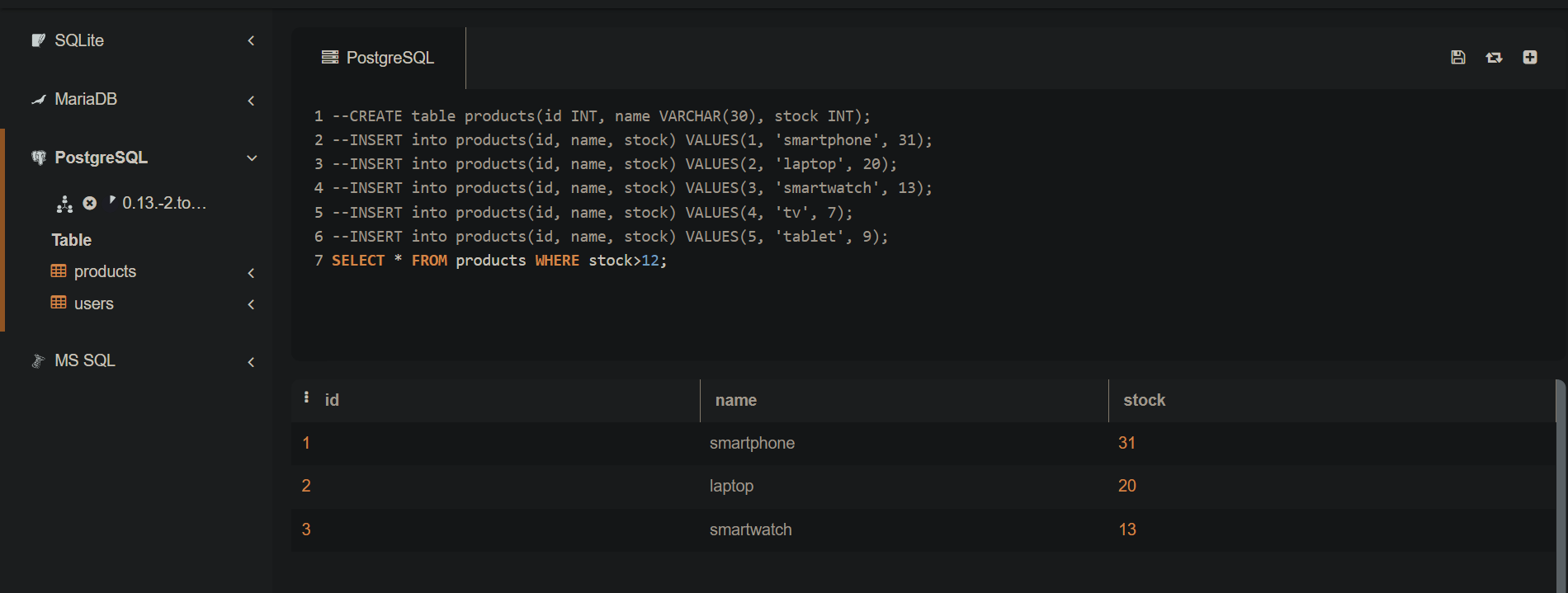The height and width of the screenshot is (593, 1568).
Task: Click the 0.13.-2.to… connection label
Action: [164, 203]
